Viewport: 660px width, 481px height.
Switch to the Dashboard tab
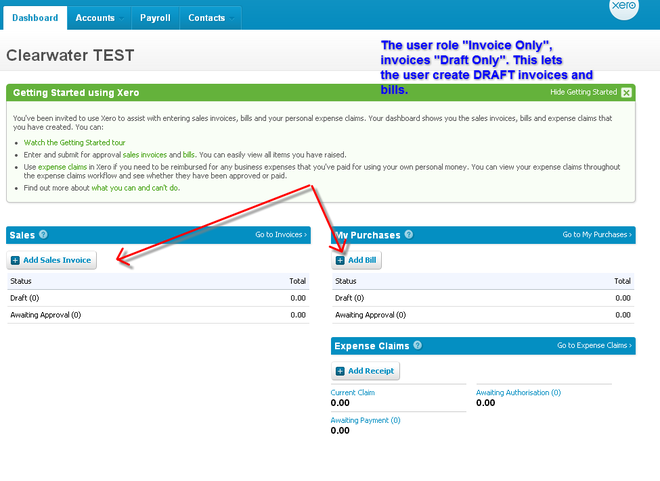point(33,18)
